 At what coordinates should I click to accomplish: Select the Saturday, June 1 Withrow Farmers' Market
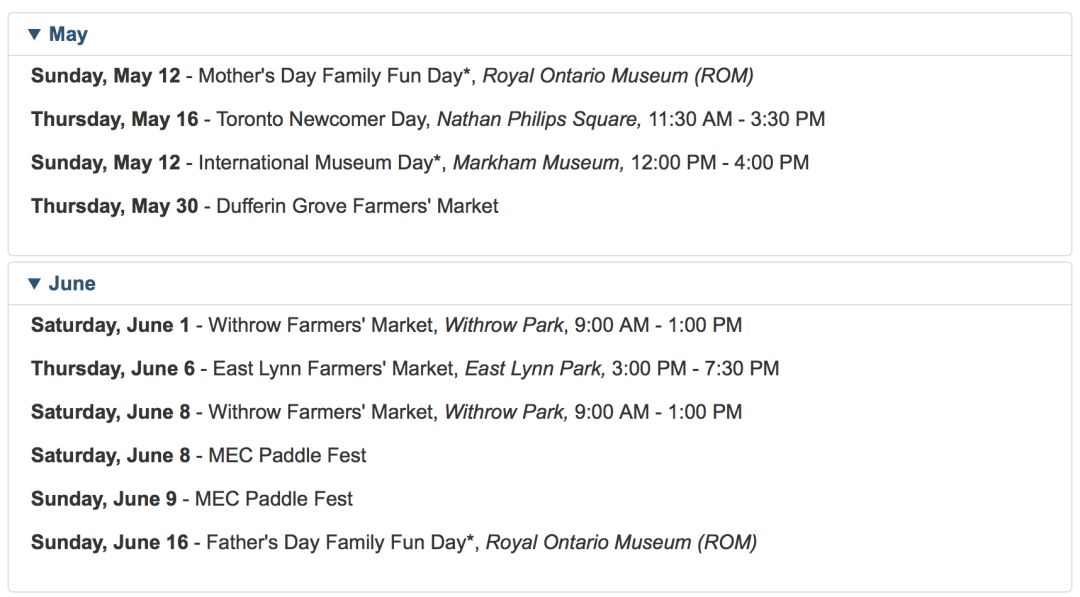386,325
